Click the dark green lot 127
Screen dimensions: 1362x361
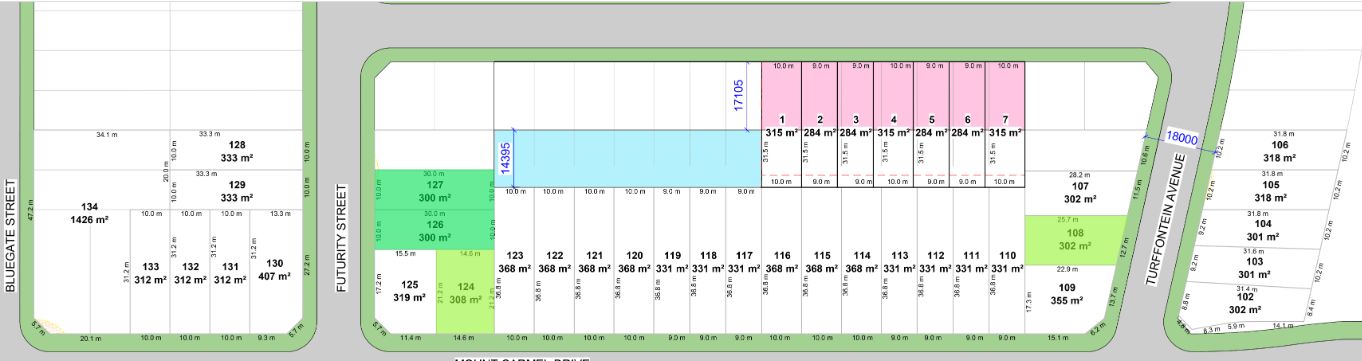pyautogui.click(x=435, y=190)
